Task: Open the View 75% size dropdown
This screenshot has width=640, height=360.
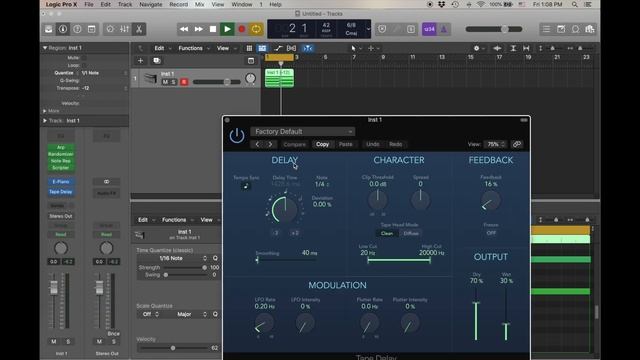Action: coord(496,144)
